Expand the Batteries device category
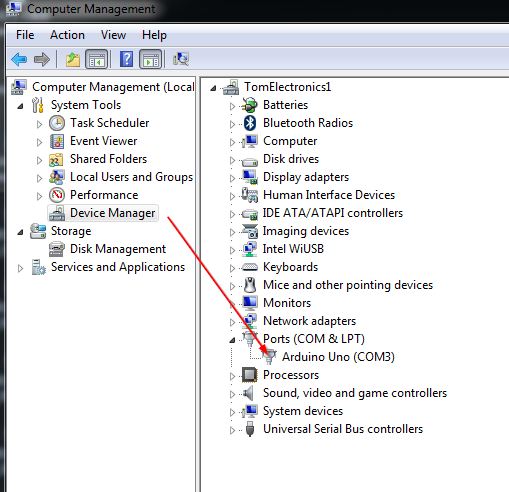509x492 pixels. (x=232, y=106)
